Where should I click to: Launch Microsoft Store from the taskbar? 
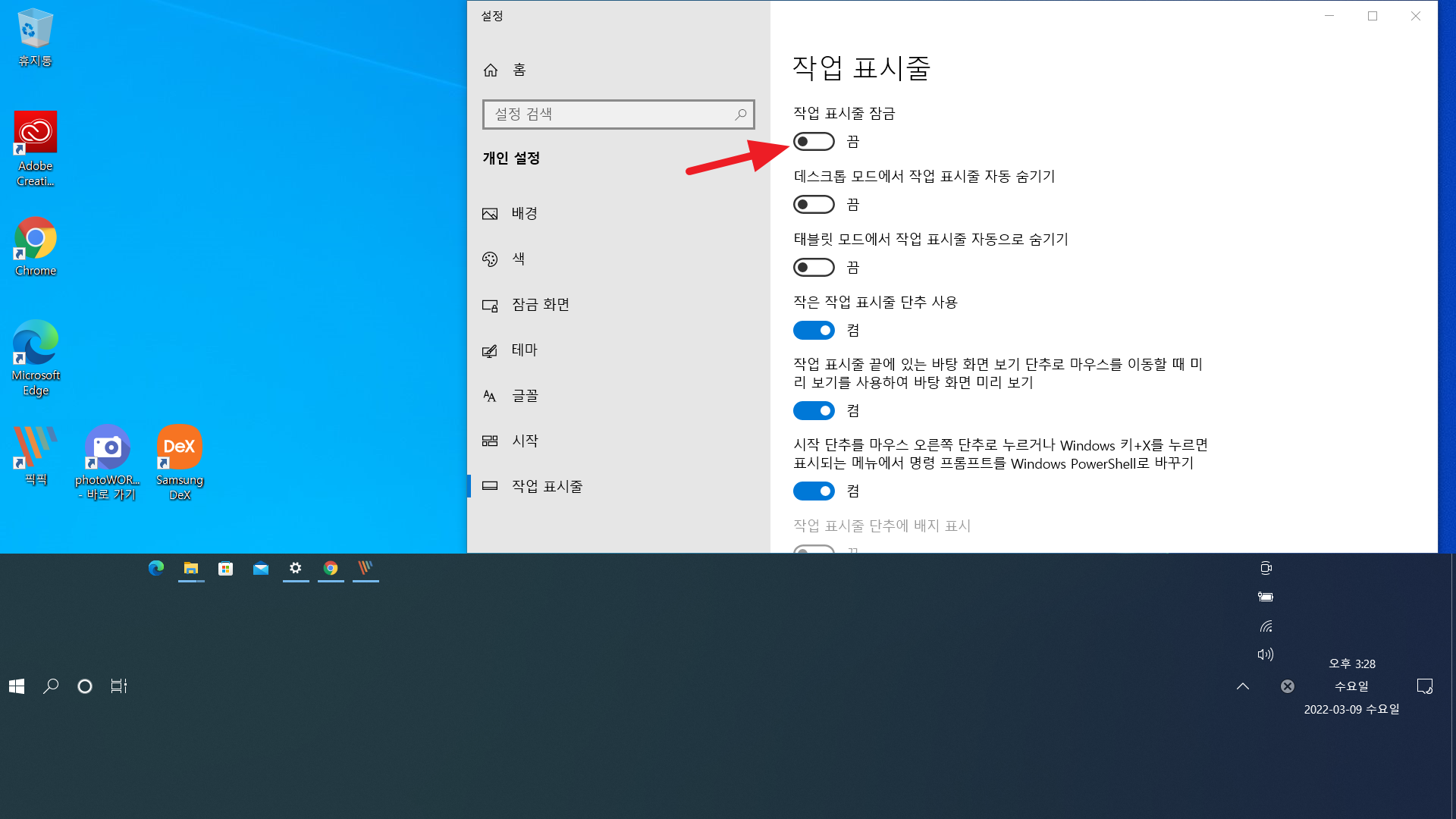pyautogui.click(x=226, y=569)
